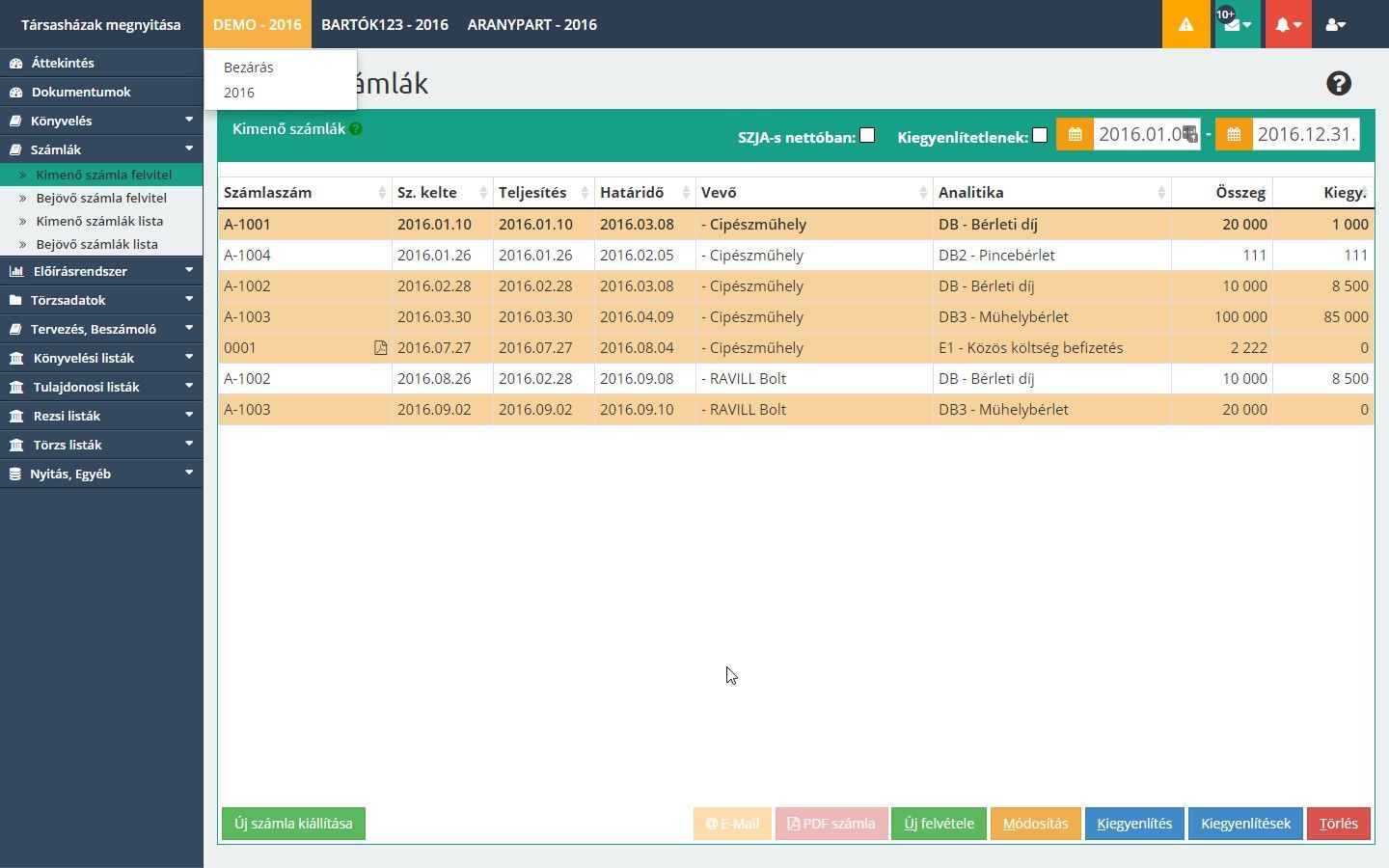The height and width of the screenshot is (868, 1389).
Task: Expand the Törzsadatok sidebar menu
Action: (x=101, y=300)
